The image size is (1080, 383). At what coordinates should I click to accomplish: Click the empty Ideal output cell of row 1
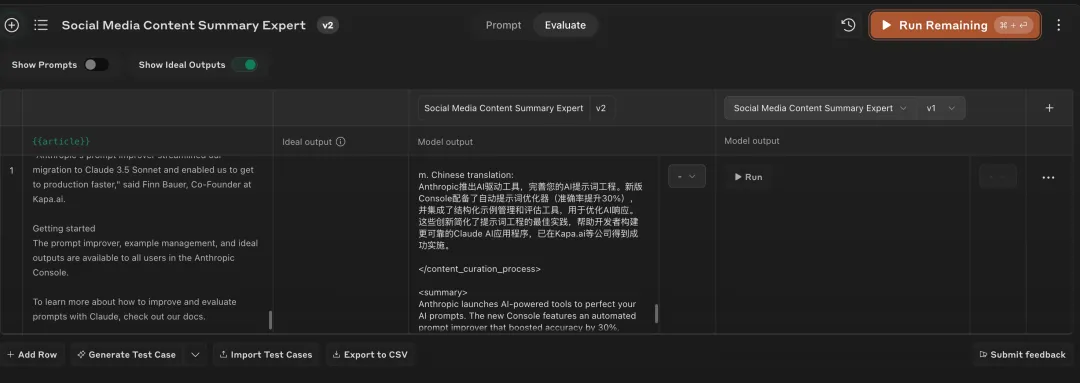[x=341, y=245]
